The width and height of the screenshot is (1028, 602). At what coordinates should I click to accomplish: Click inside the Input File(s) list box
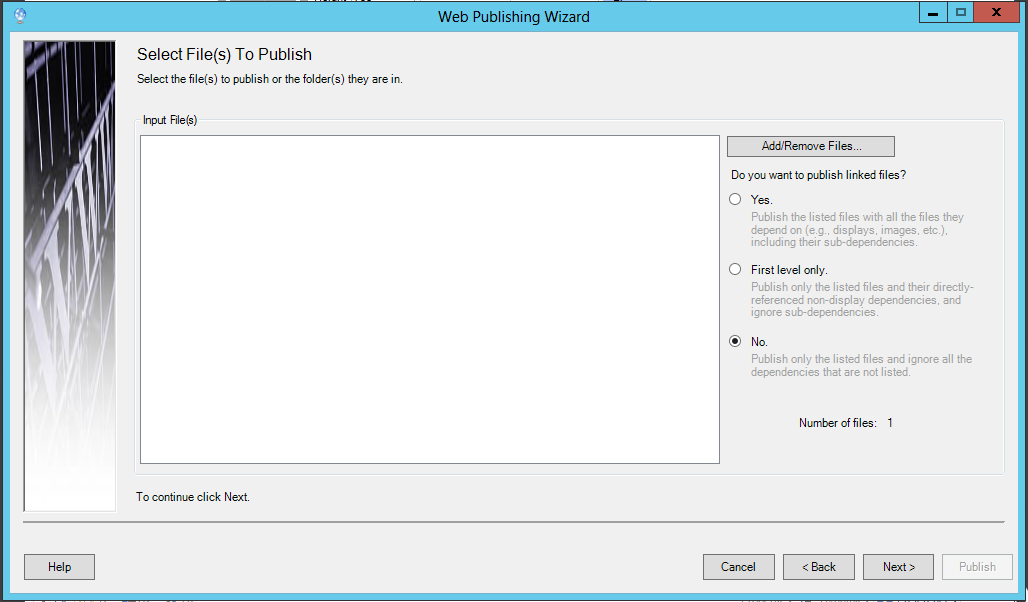[429, 299]
